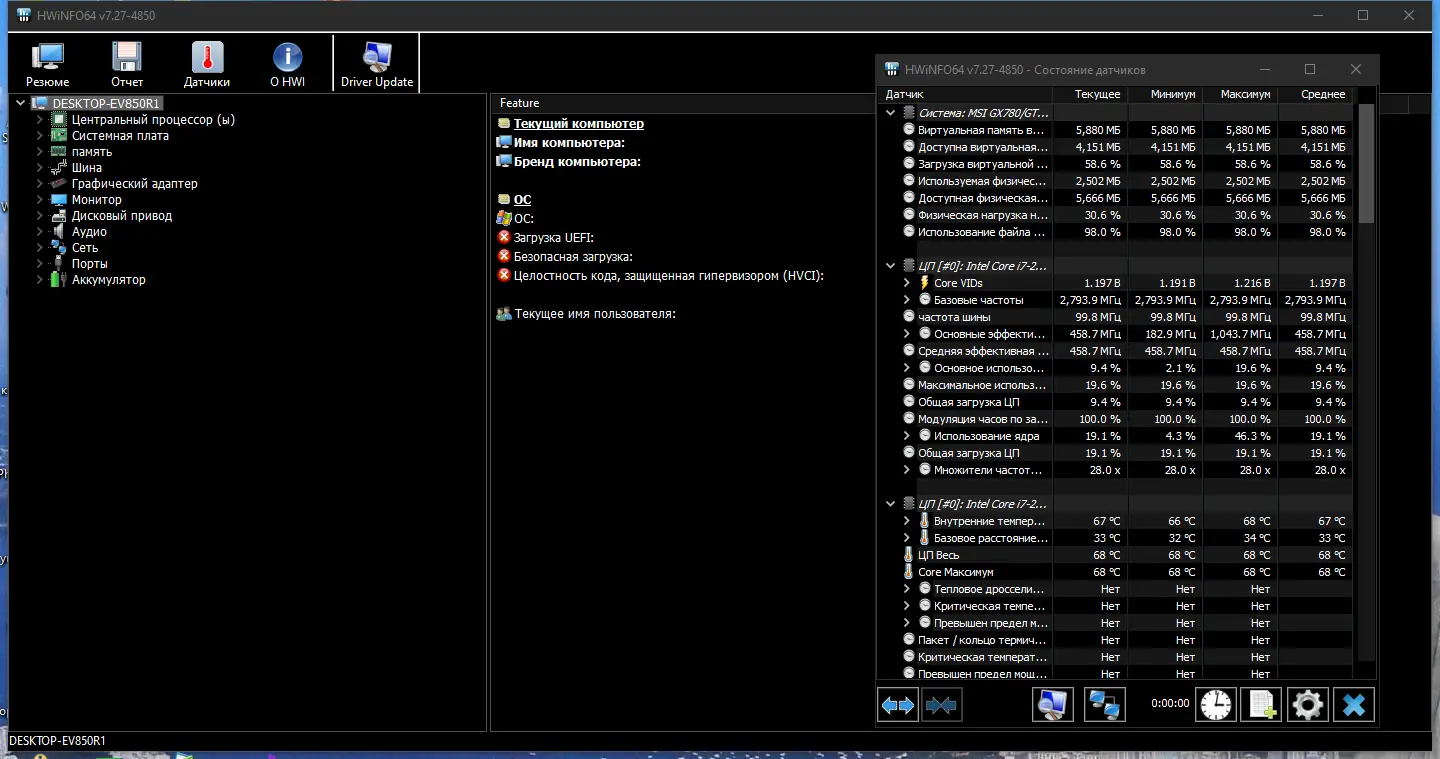The width and height of the screenshot is (1440, 759).
Task: Click DESKTOP-EV850R1 text in the status bar
Action: pyautogui.click(x=57, y=741)
